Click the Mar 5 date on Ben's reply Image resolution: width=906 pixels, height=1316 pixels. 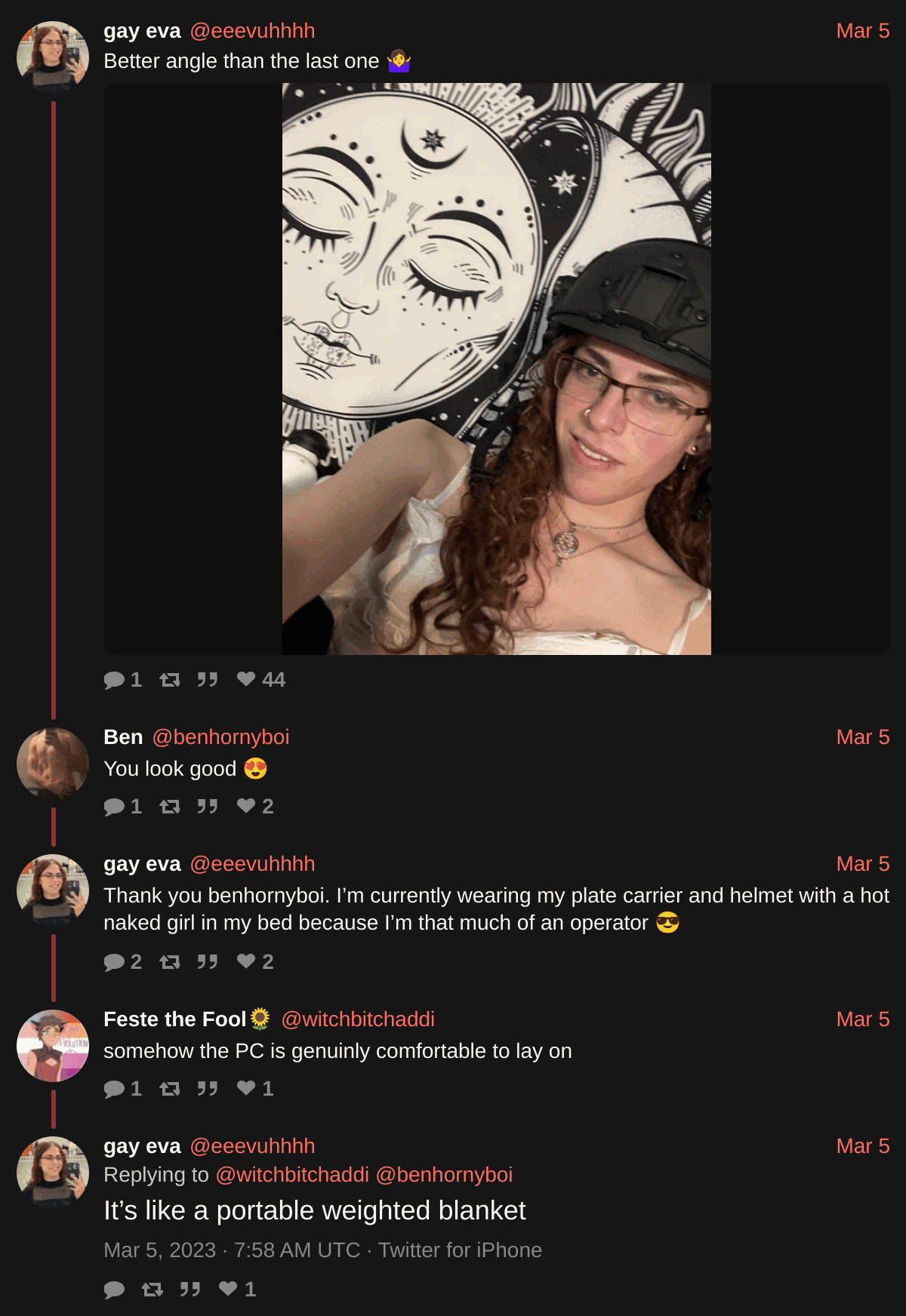[x=863, y=737]
